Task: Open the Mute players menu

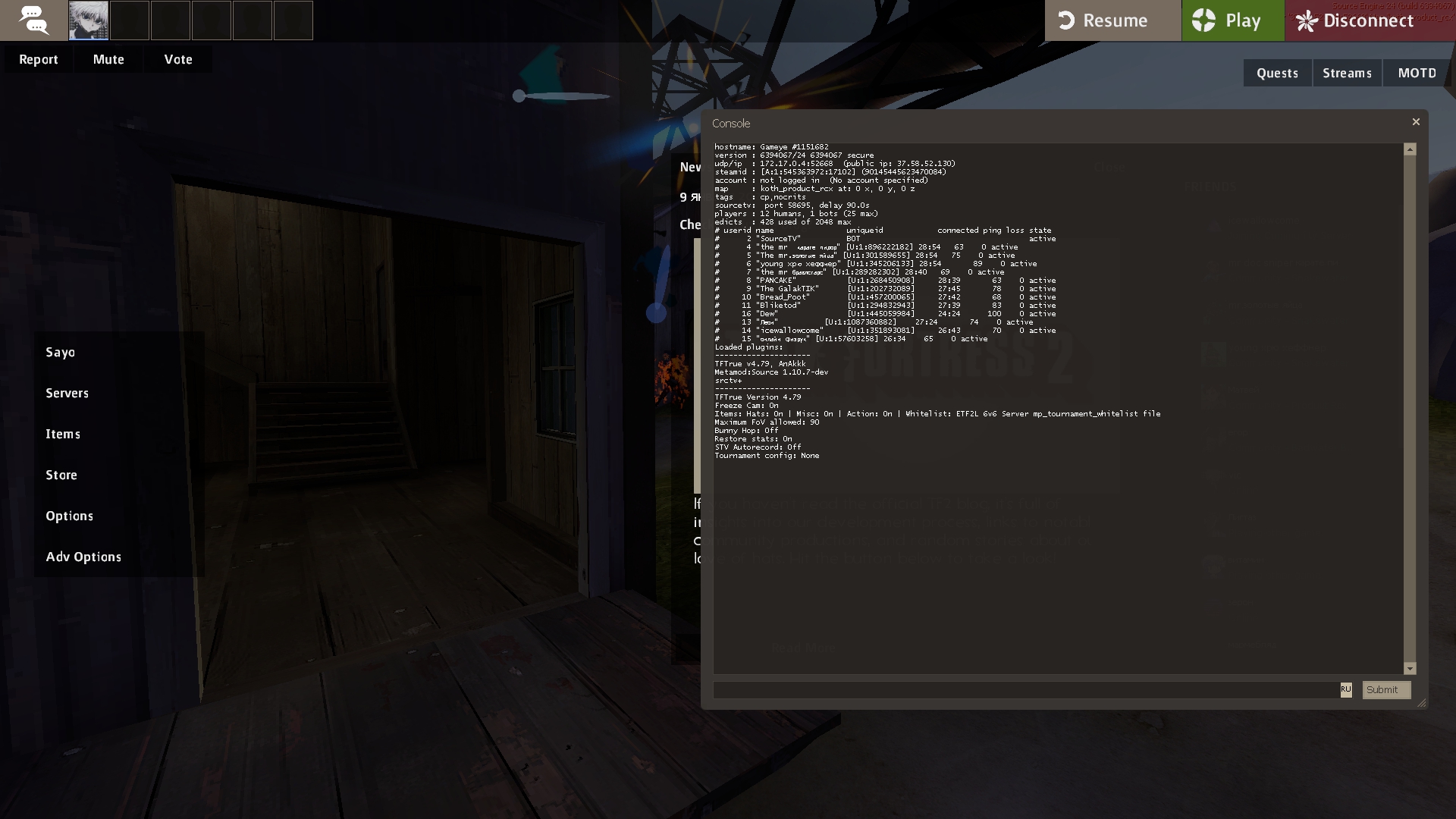Action: click(x=108, y=59)
